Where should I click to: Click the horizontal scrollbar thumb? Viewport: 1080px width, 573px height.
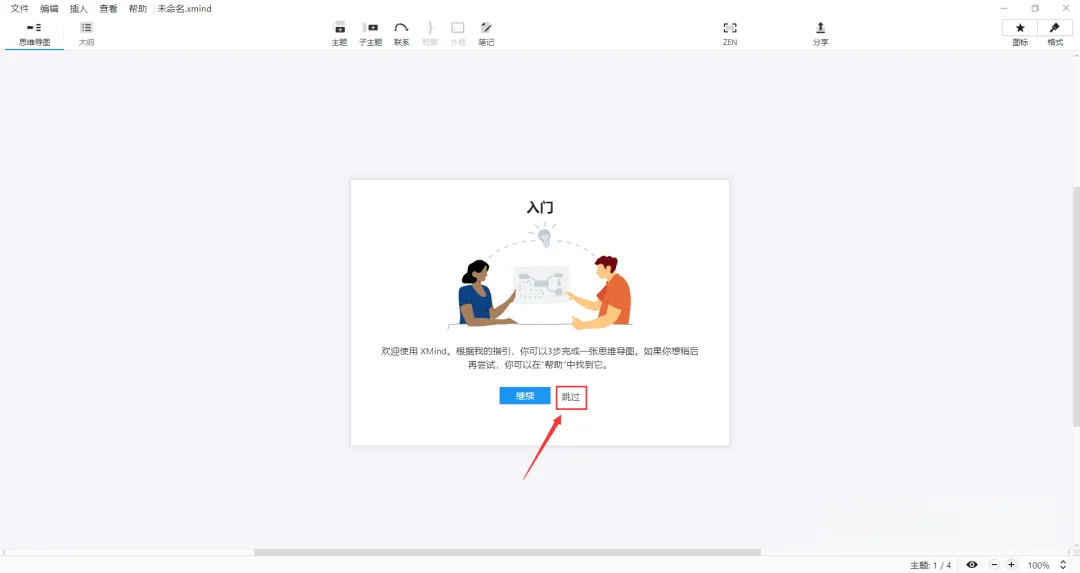[508, 552]
